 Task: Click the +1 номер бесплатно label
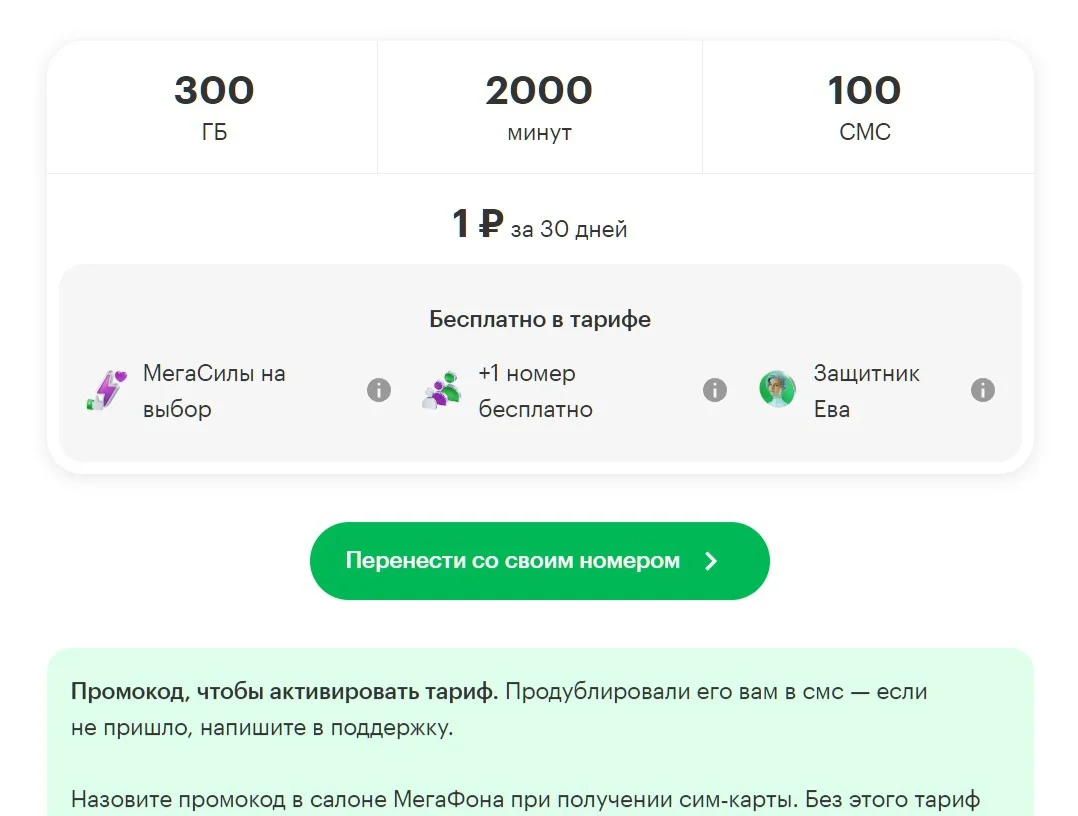click(535, 391)
